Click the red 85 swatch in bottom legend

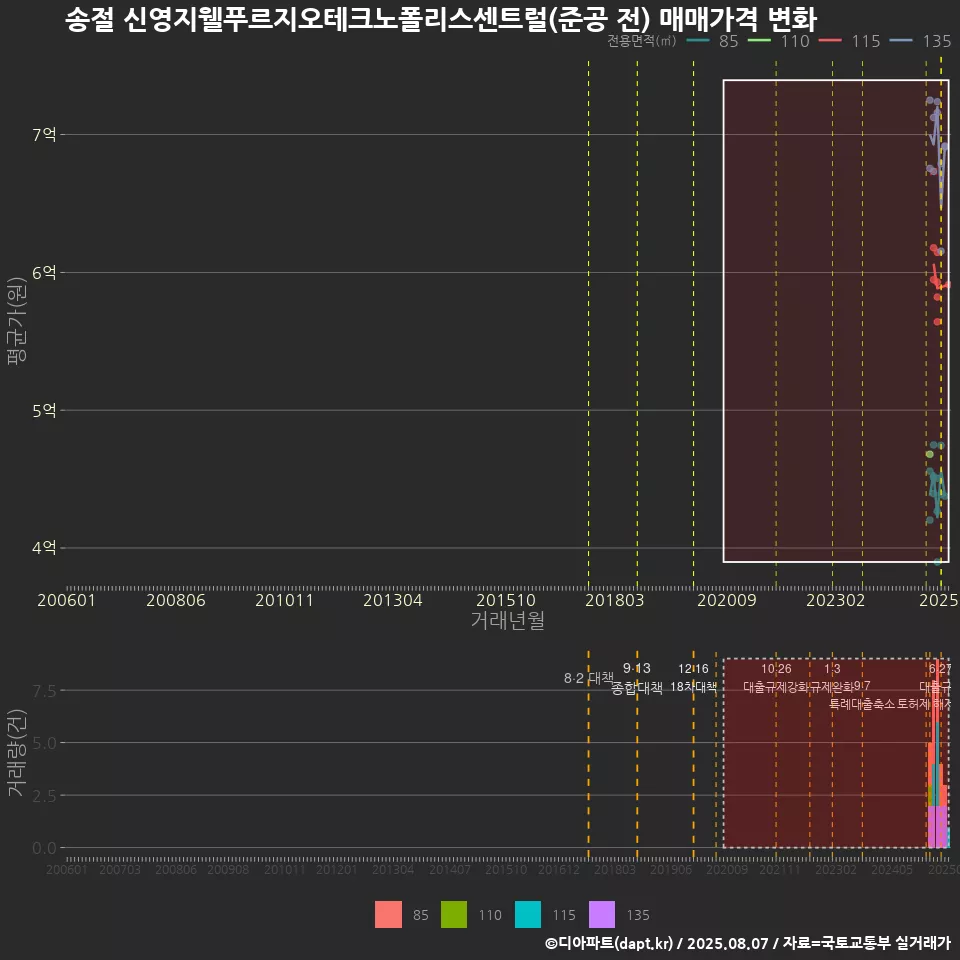[x=388, y=915]
